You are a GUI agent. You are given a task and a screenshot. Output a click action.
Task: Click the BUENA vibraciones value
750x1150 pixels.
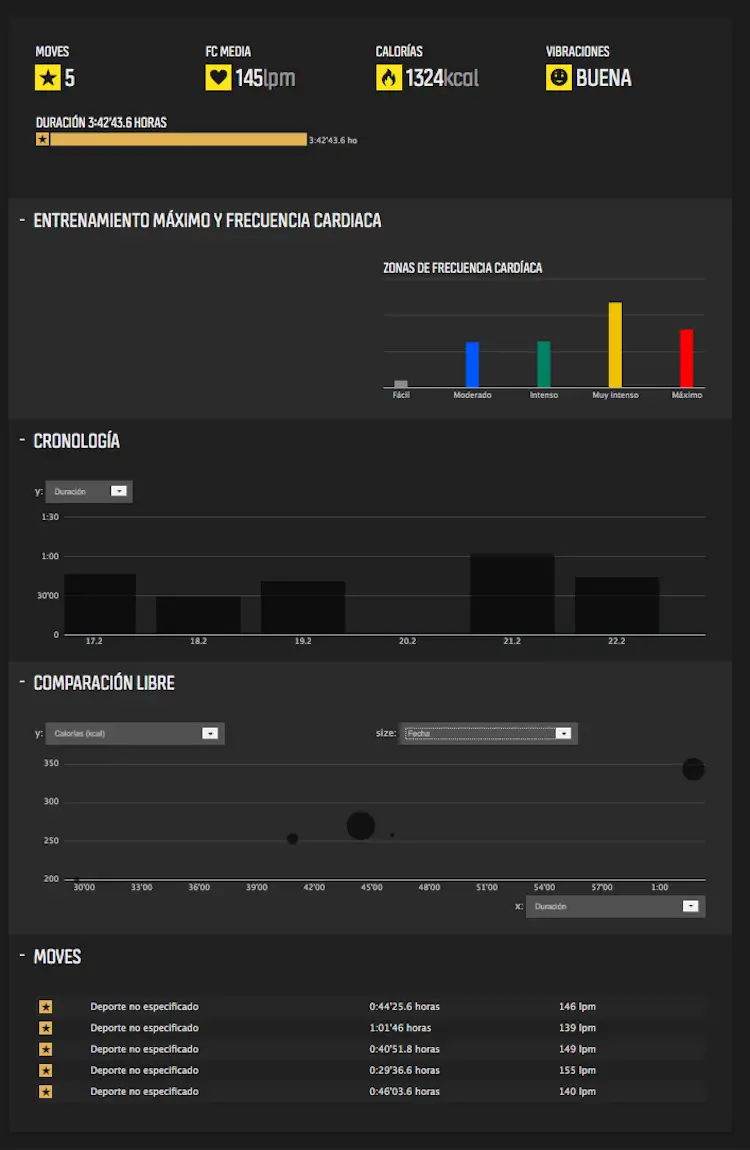[603, 78]
